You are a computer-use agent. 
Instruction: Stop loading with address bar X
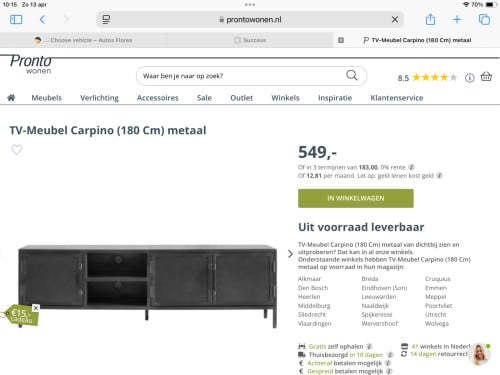tap(395, 20)
